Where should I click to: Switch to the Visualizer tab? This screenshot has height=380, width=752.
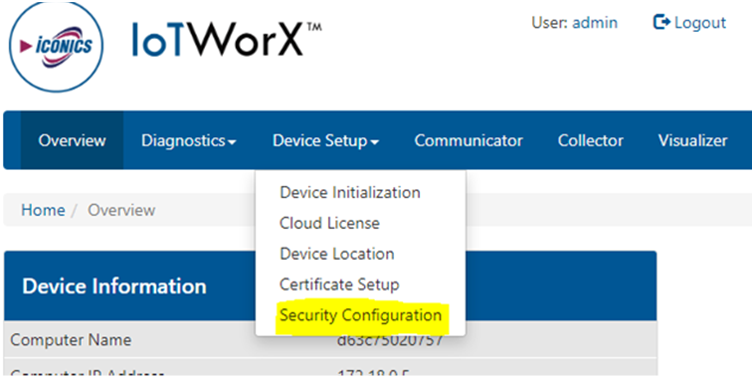[693, 141]
